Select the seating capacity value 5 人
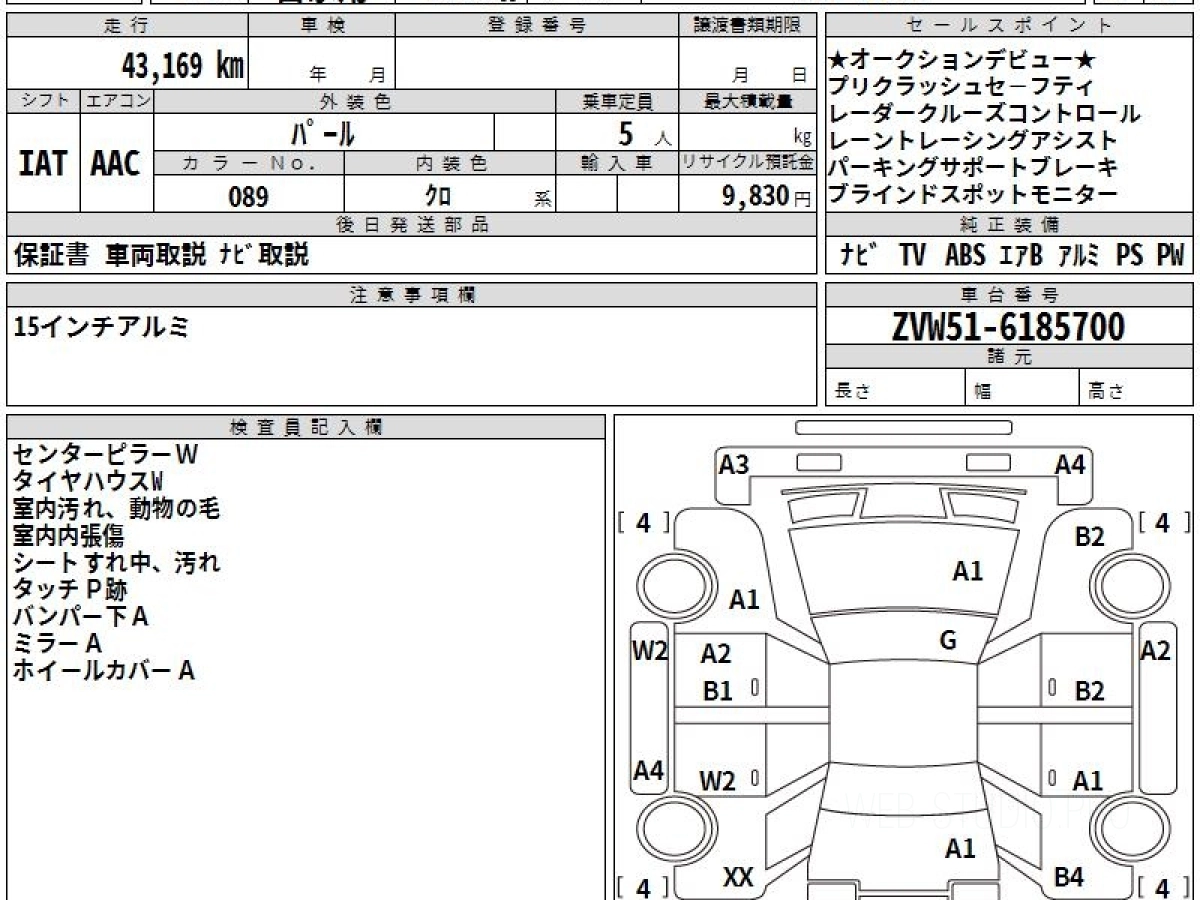 (x=646, y=132)
